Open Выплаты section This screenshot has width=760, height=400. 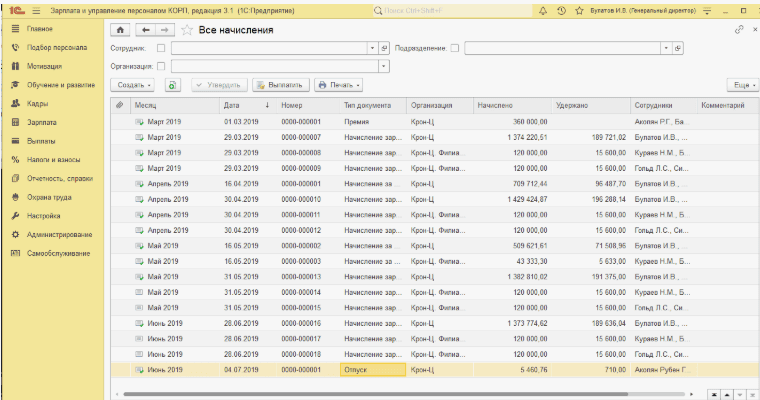coord(52,141)
